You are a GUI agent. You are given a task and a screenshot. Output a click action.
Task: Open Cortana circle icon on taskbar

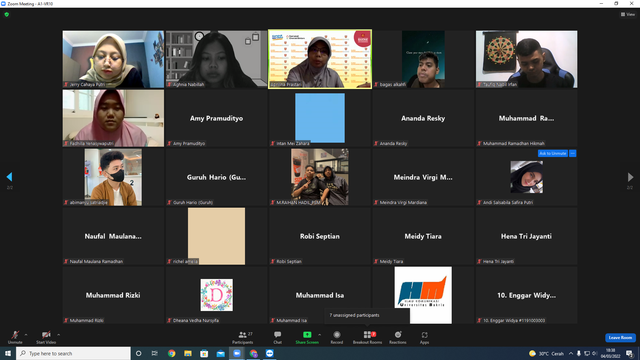pos(138,353)
